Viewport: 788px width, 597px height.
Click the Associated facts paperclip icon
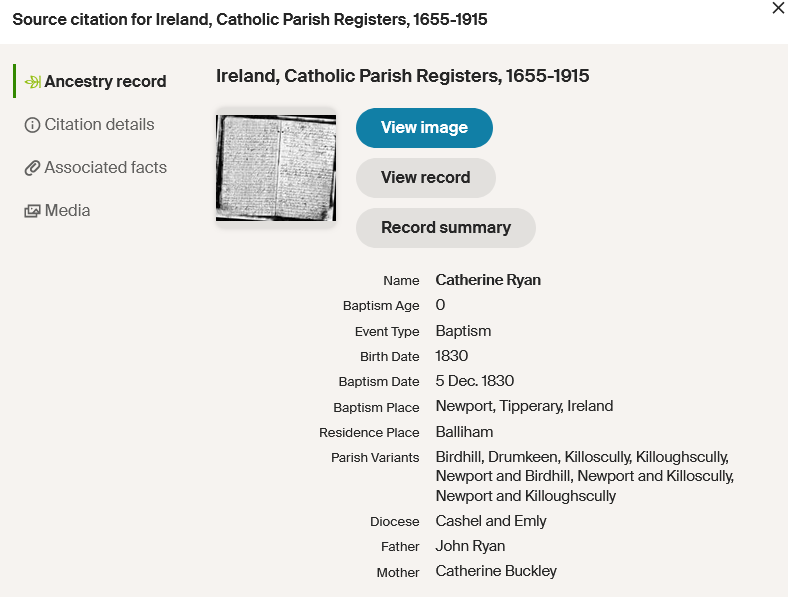click(32, 168)
